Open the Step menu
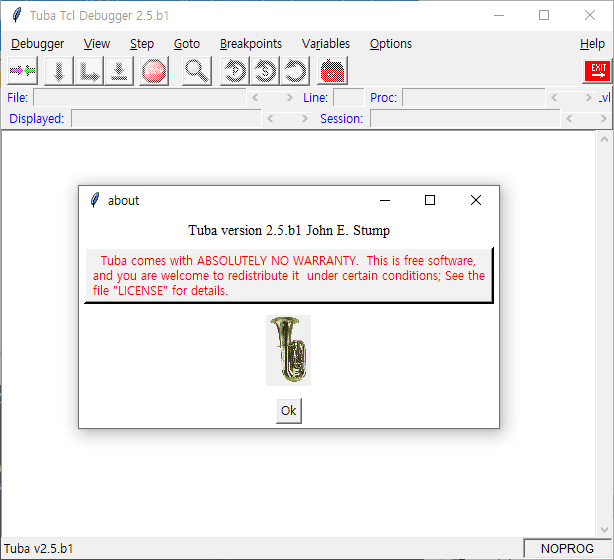Screen dimensions: 614x560 tap(142, 44)
